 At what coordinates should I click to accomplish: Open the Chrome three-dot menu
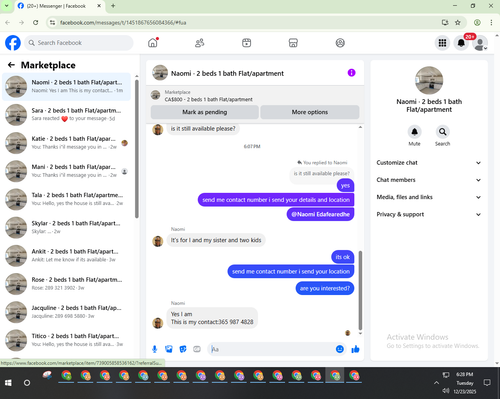click(491, 23)
